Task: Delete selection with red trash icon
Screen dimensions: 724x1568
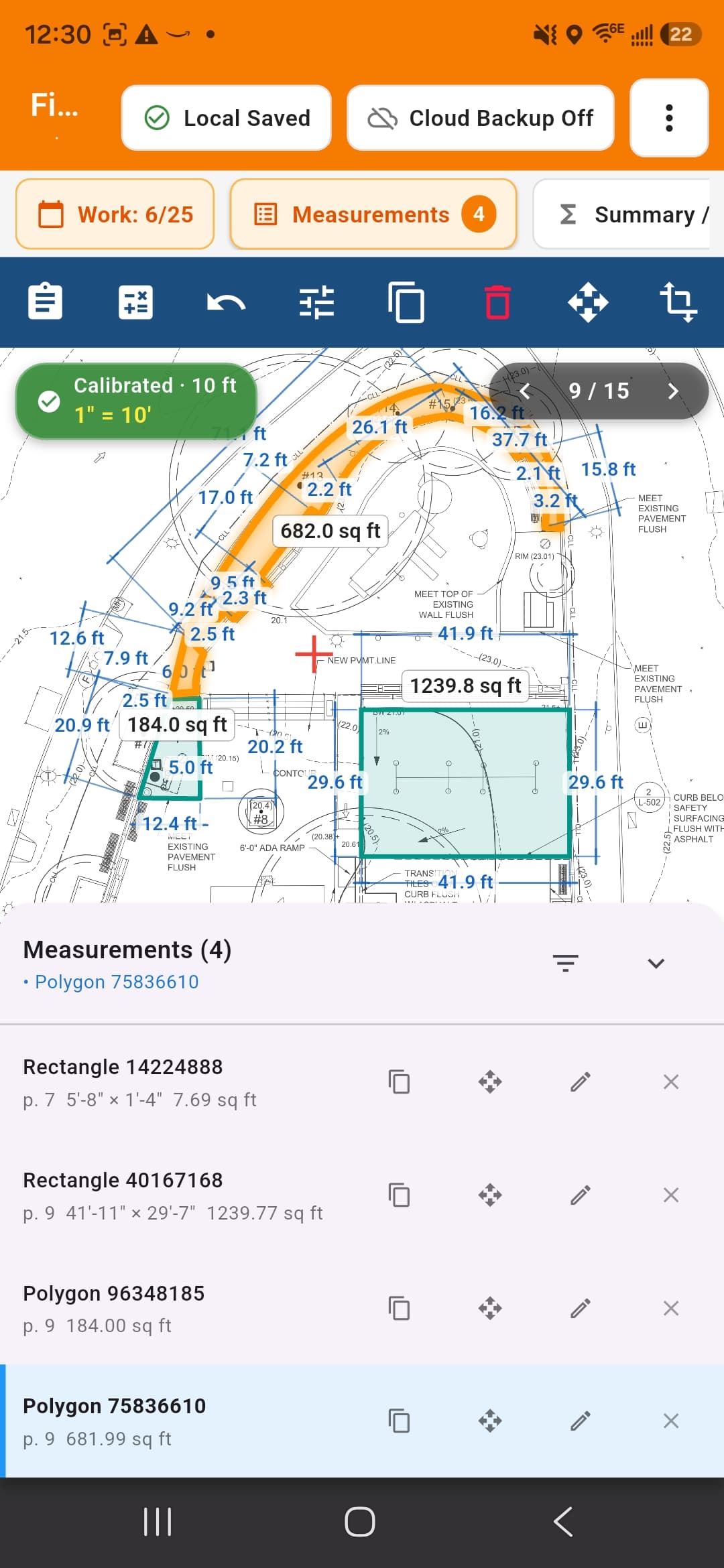Action: 497,302
